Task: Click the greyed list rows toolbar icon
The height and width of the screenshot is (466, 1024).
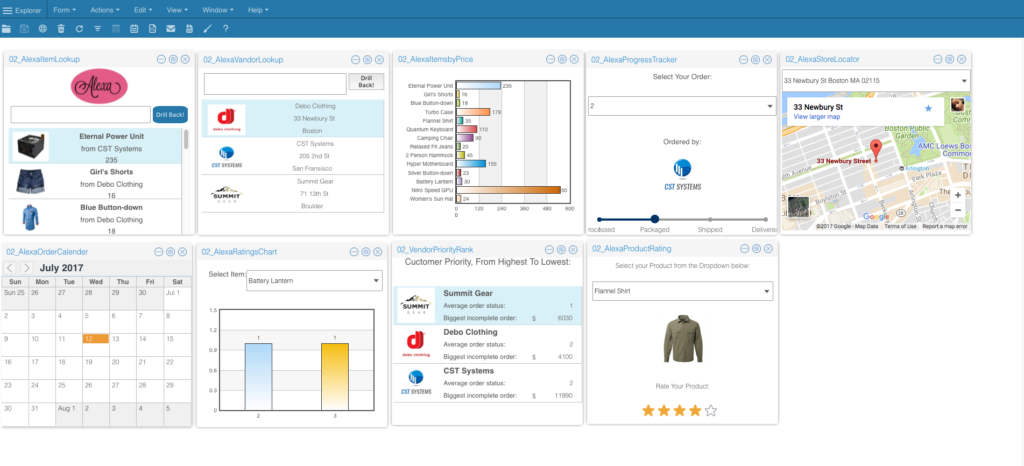Action: coord(116,29)
